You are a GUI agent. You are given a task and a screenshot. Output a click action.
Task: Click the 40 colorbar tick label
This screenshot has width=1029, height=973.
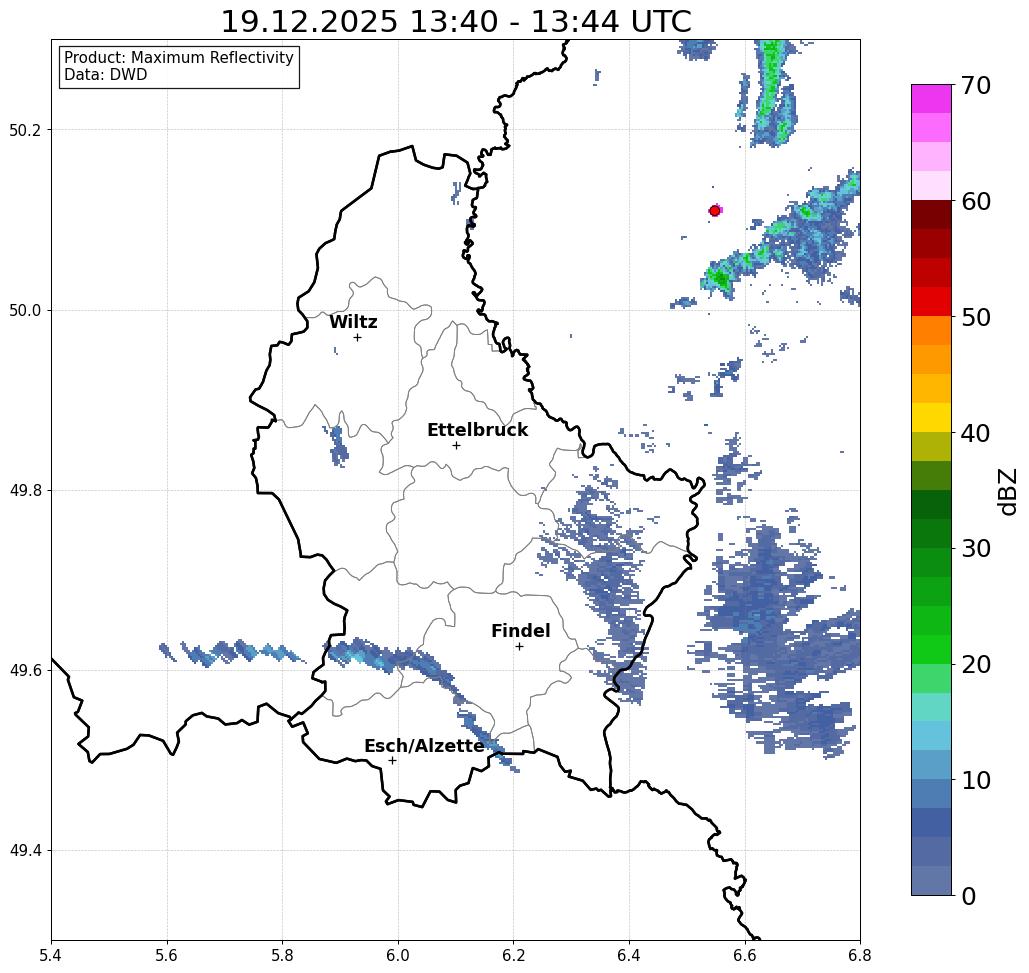(x=975, y=433)
